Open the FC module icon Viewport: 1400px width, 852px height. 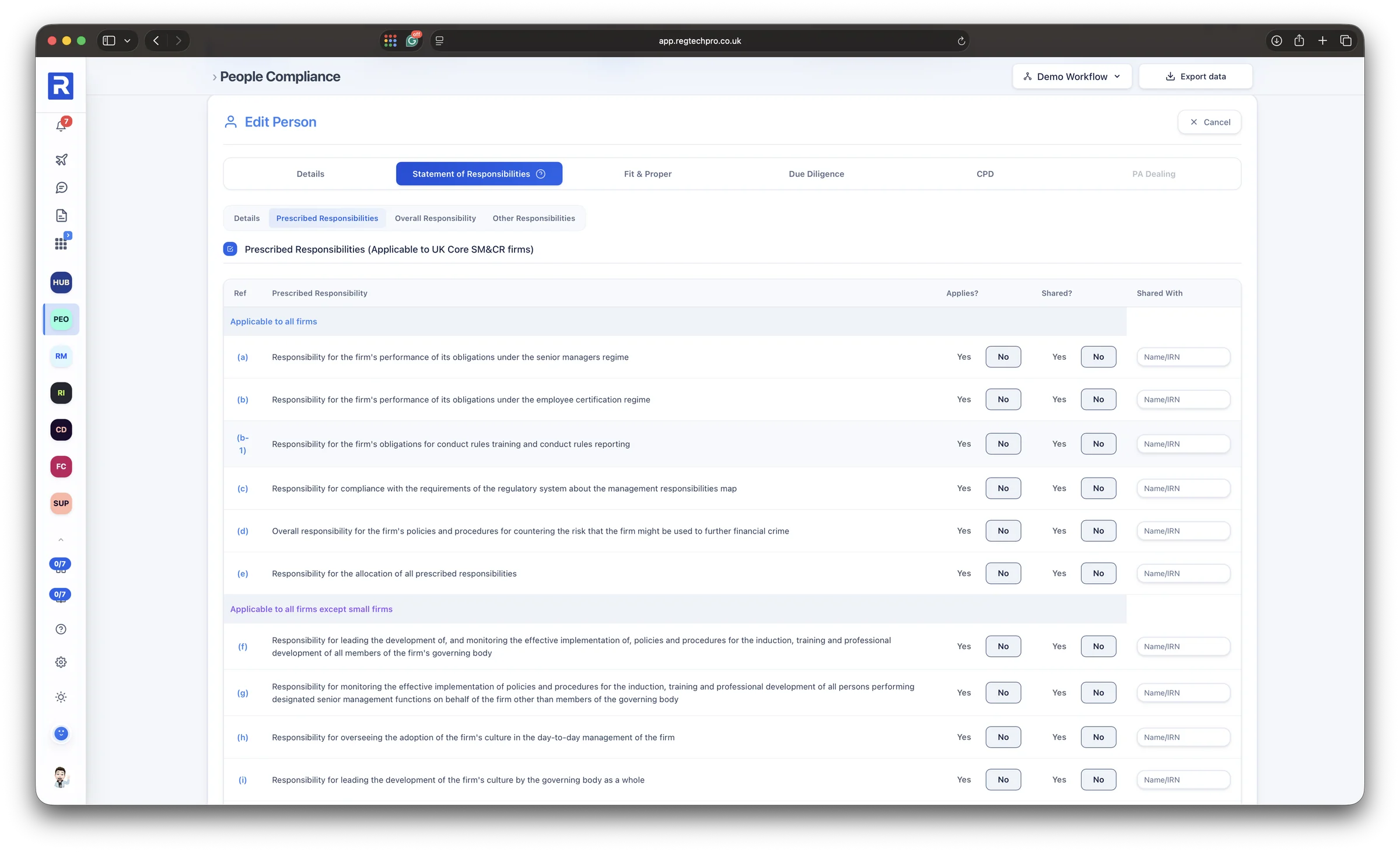61,467
